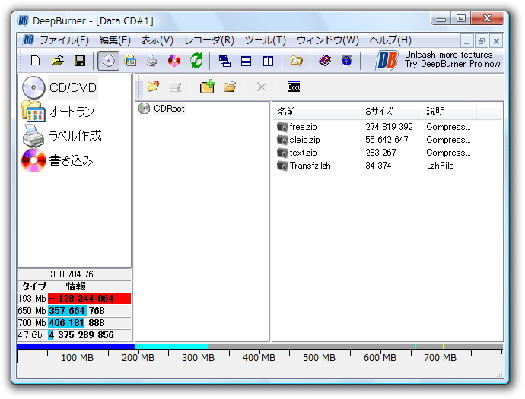This screenshot has width=525, height=399.
Task: Click the Save floppy disk icon
Action: click(x=80, y=61)
